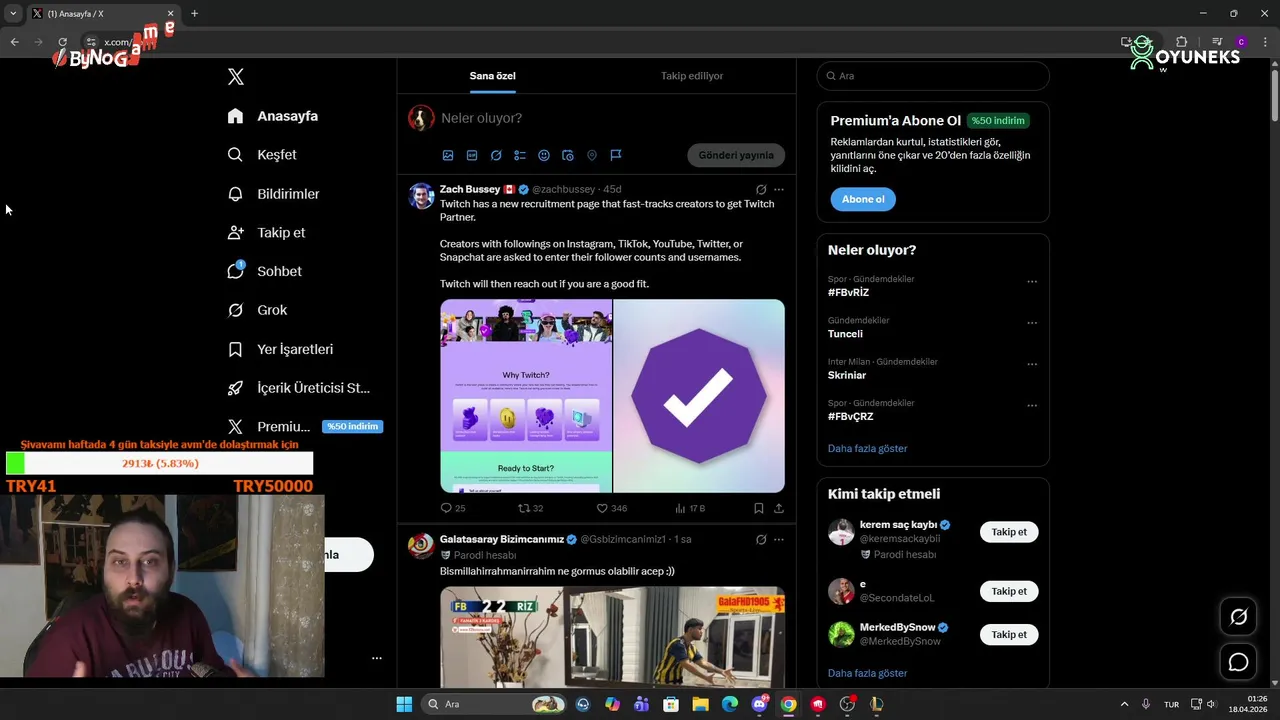
Task: Click the Ara search box on X
Action: [933, 76]
